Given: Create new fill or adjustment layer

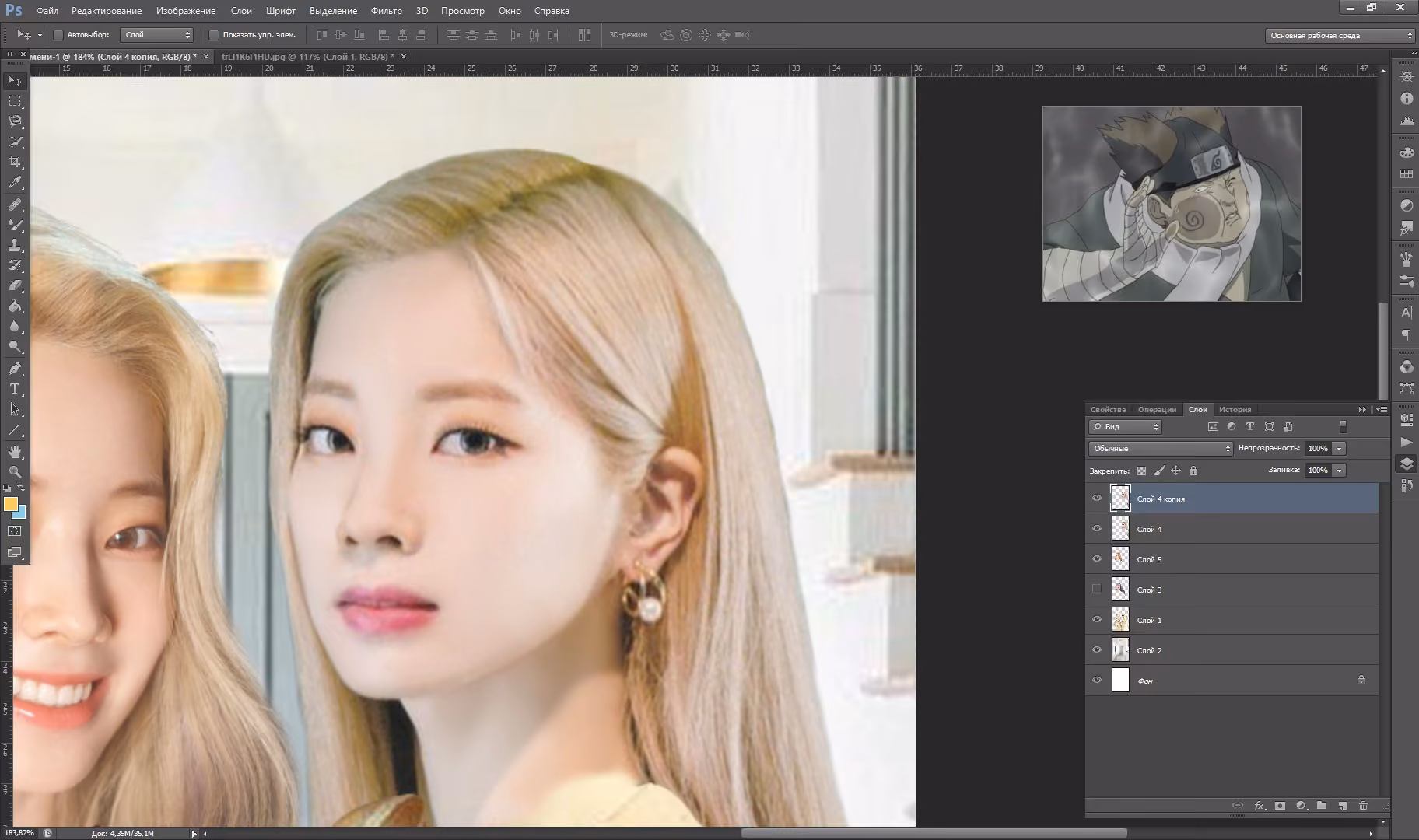Looking at the screenshot, I should (x=1301, y=806).
